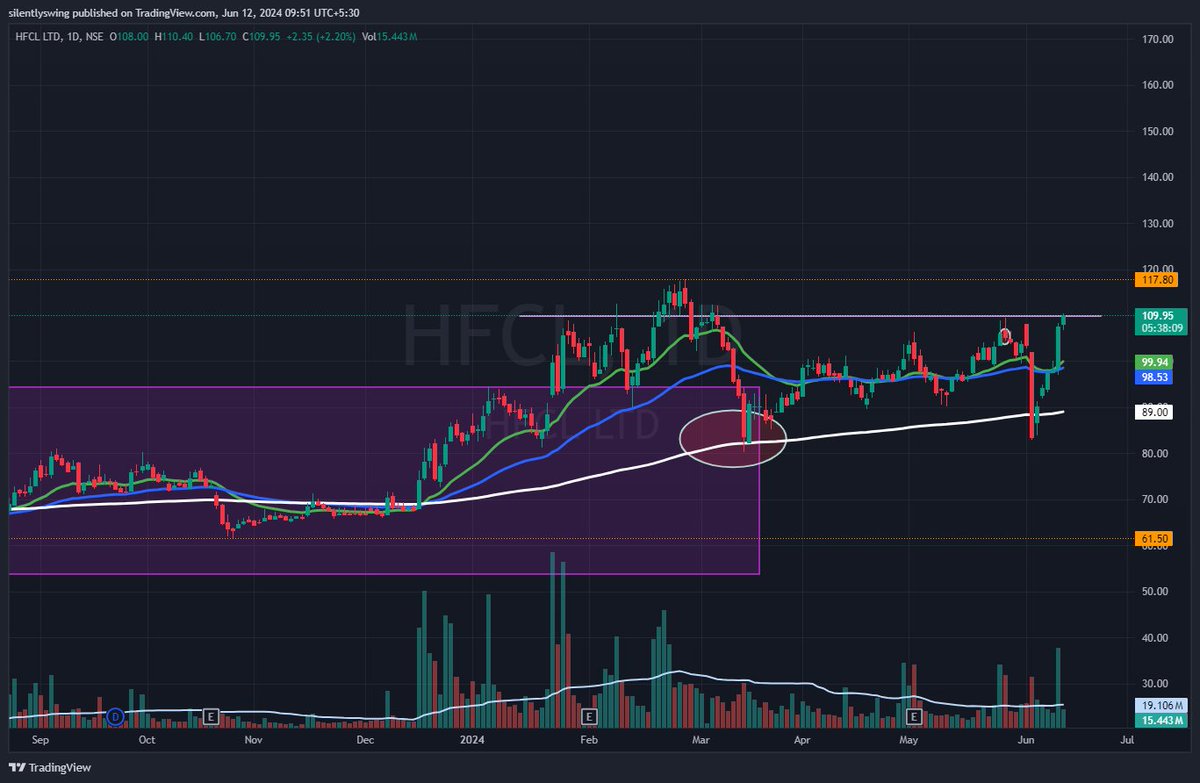Click the Sep label on time axis

[x=40, y=741]
